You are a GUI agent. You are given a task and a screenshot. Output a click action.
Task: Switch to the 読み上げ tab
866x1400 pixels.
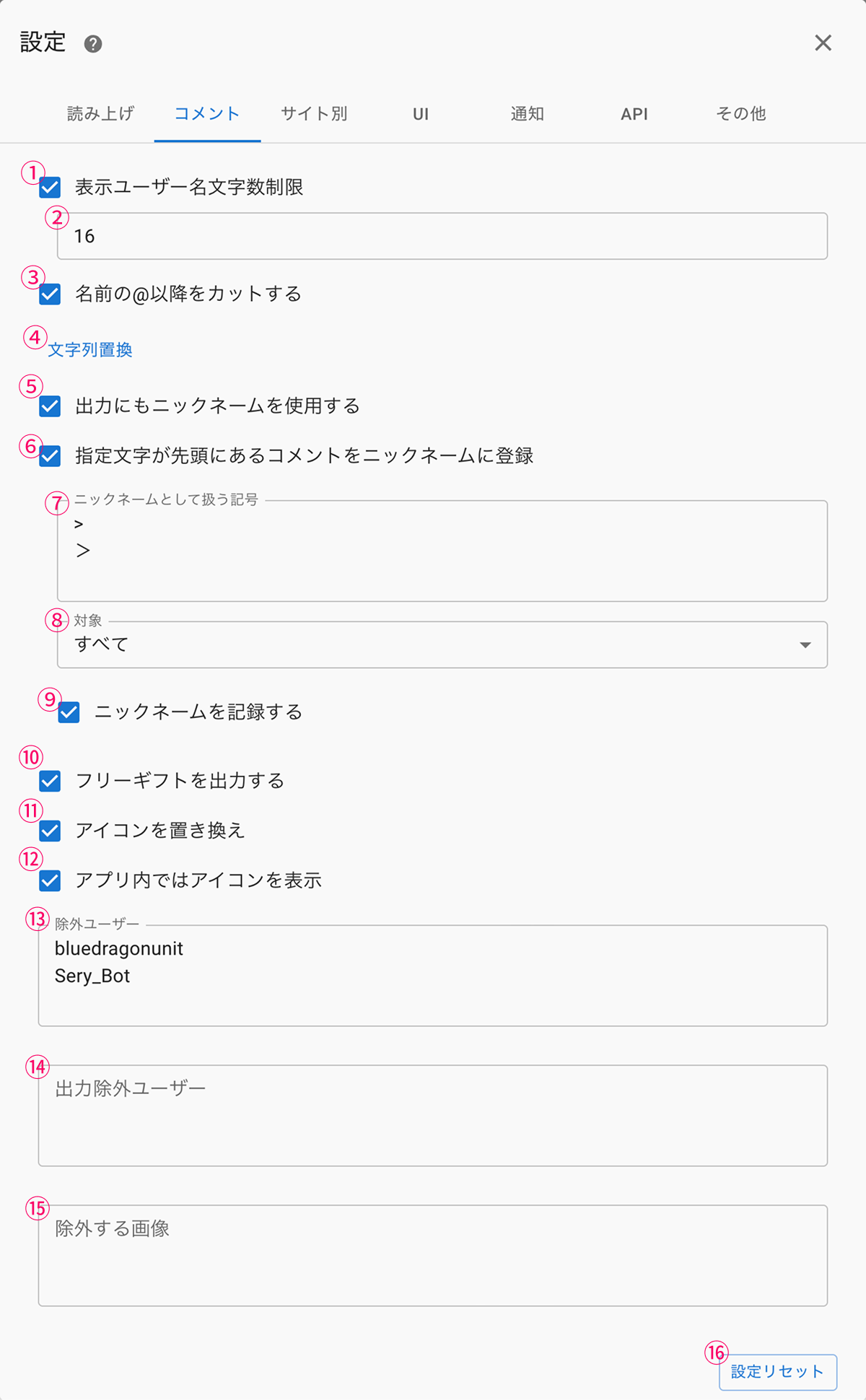click(100, 114)
